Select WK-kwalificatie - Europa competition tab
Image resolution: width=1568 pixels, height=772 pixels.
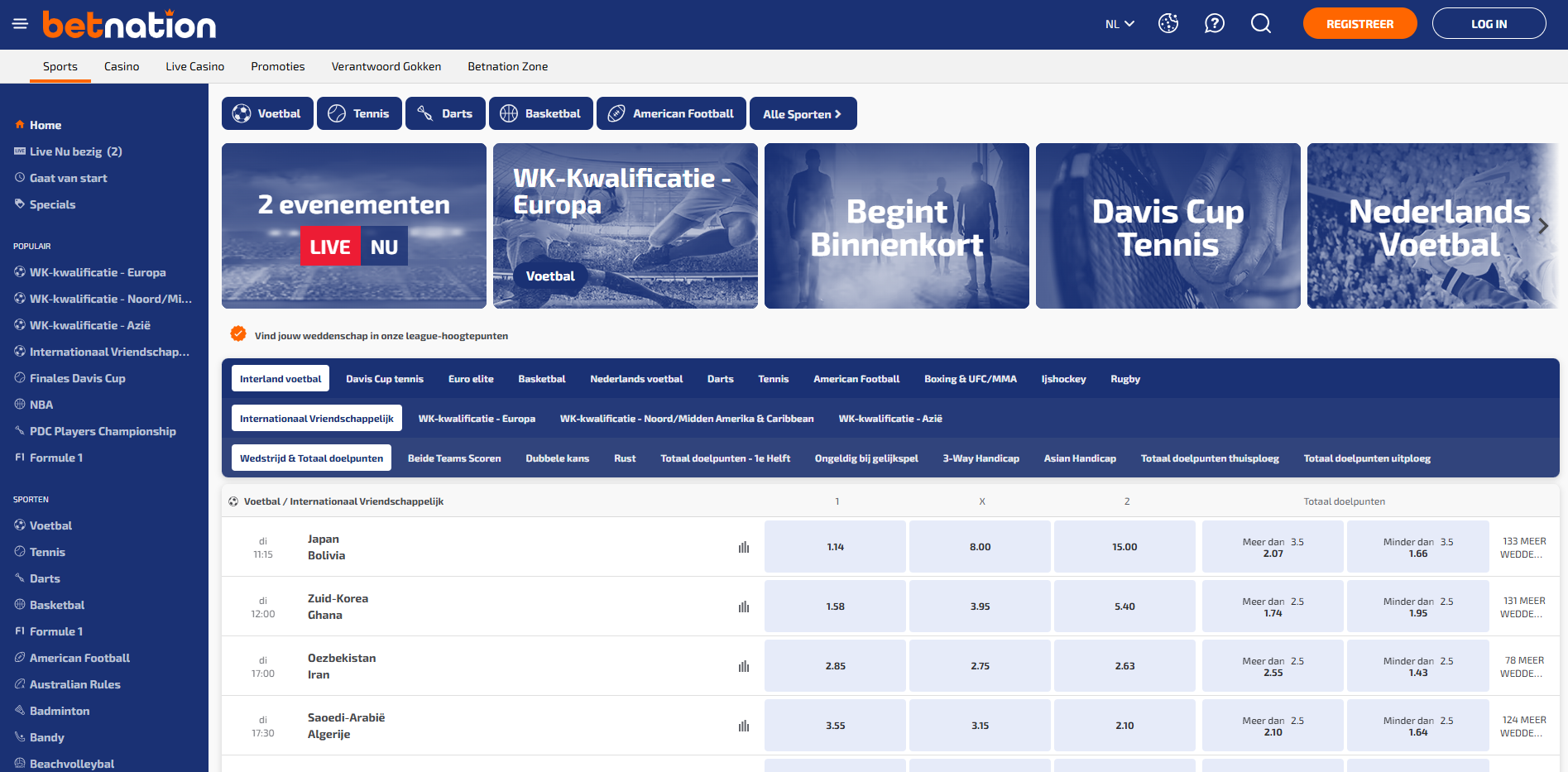point(477,419)
